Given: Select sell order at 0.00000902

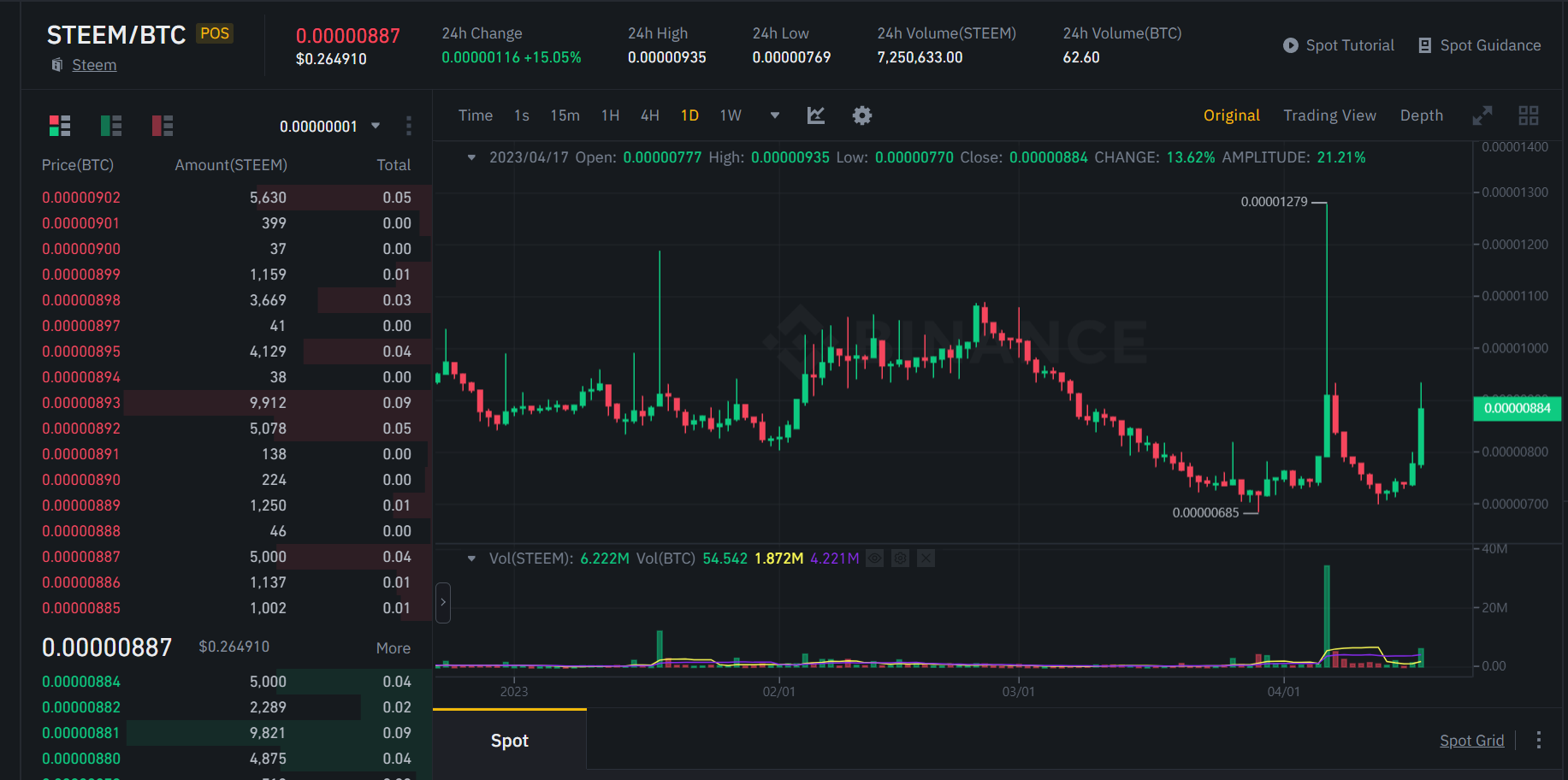Looking at the screenshot, I should tap(227, 198).
